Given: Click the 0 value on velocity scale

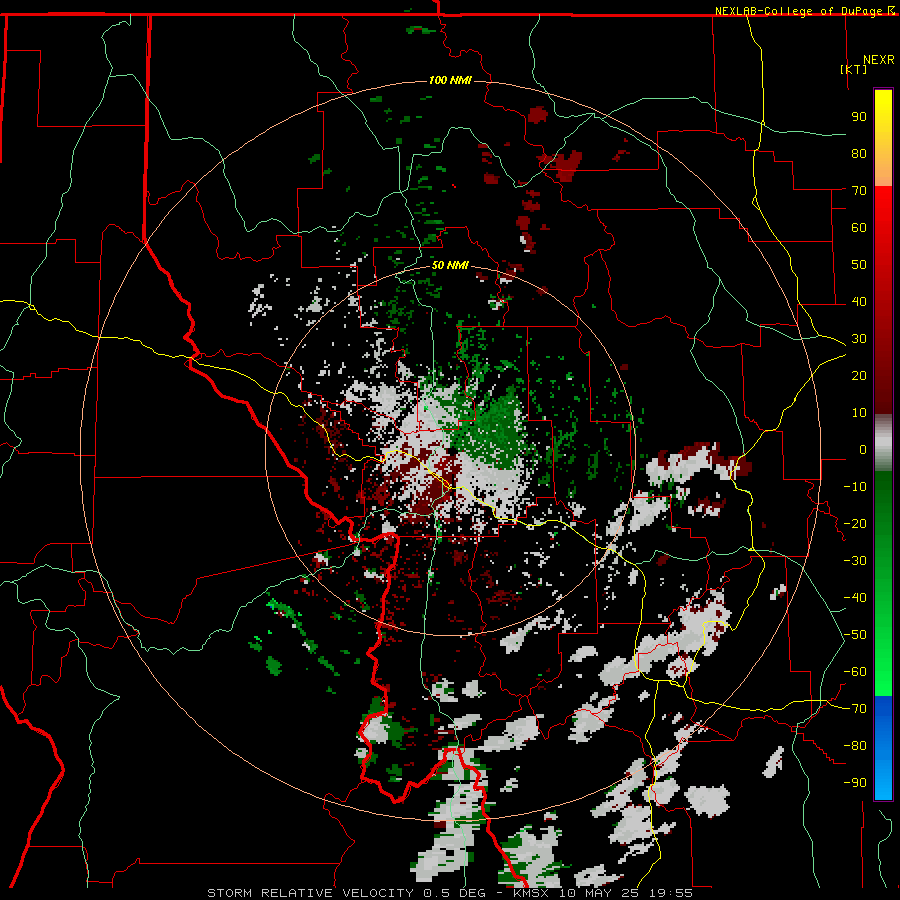Looking at the screenshot, I should [x=863, y=450].
